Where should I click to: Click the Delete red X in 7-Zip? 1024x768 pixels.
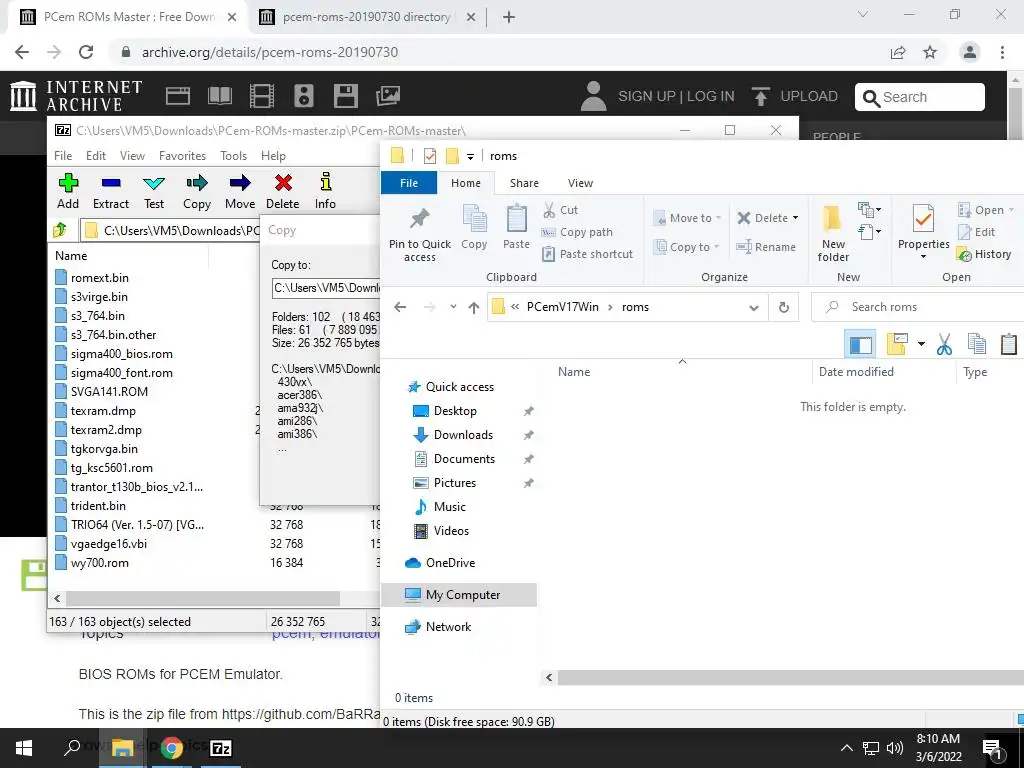click(283, 183)
